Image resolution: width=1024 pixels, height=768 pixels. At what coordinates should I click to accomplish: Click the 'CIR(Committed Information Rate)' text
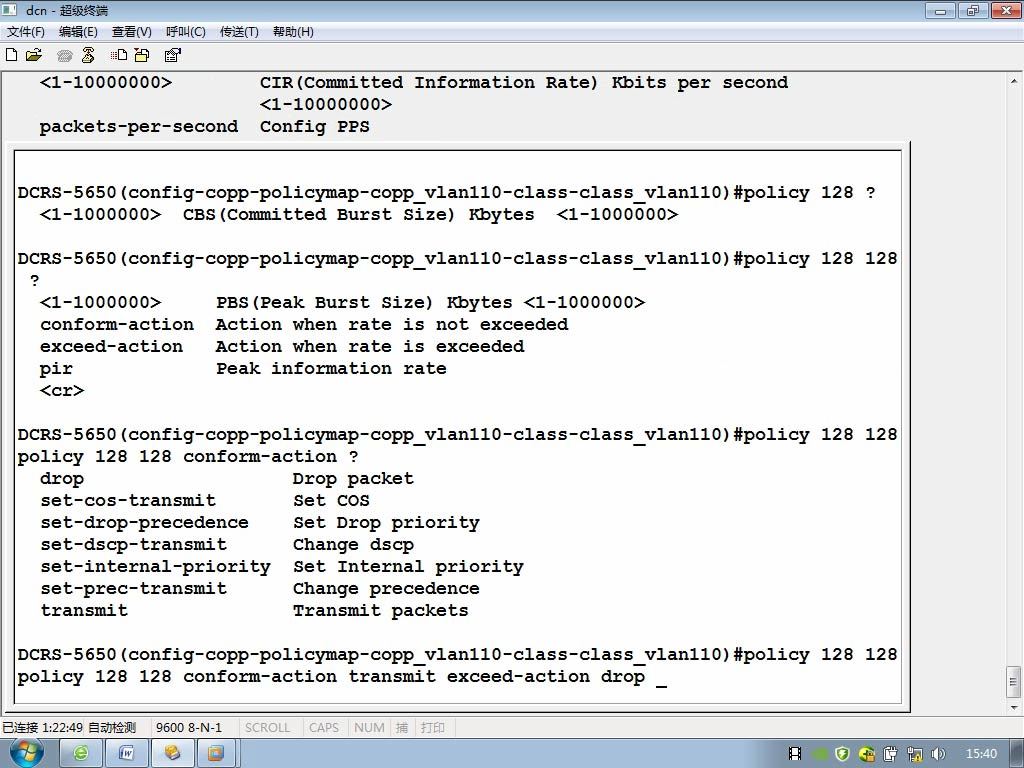pyautogui.click(x=428, y=82)
